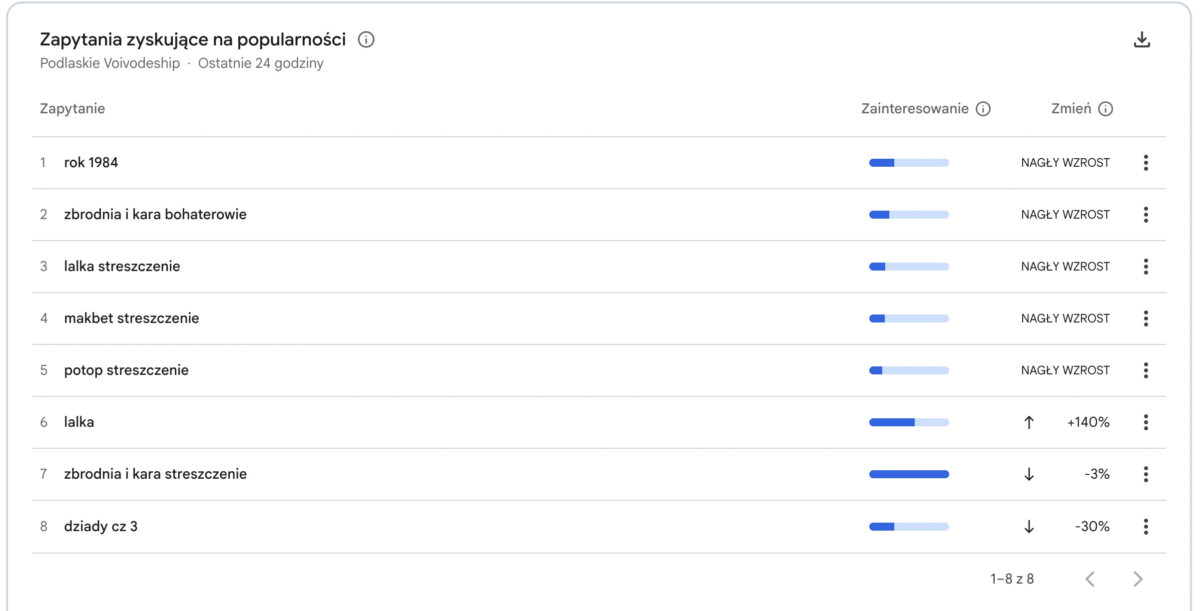Download the rising queries data

click(x=1142, y=40)
